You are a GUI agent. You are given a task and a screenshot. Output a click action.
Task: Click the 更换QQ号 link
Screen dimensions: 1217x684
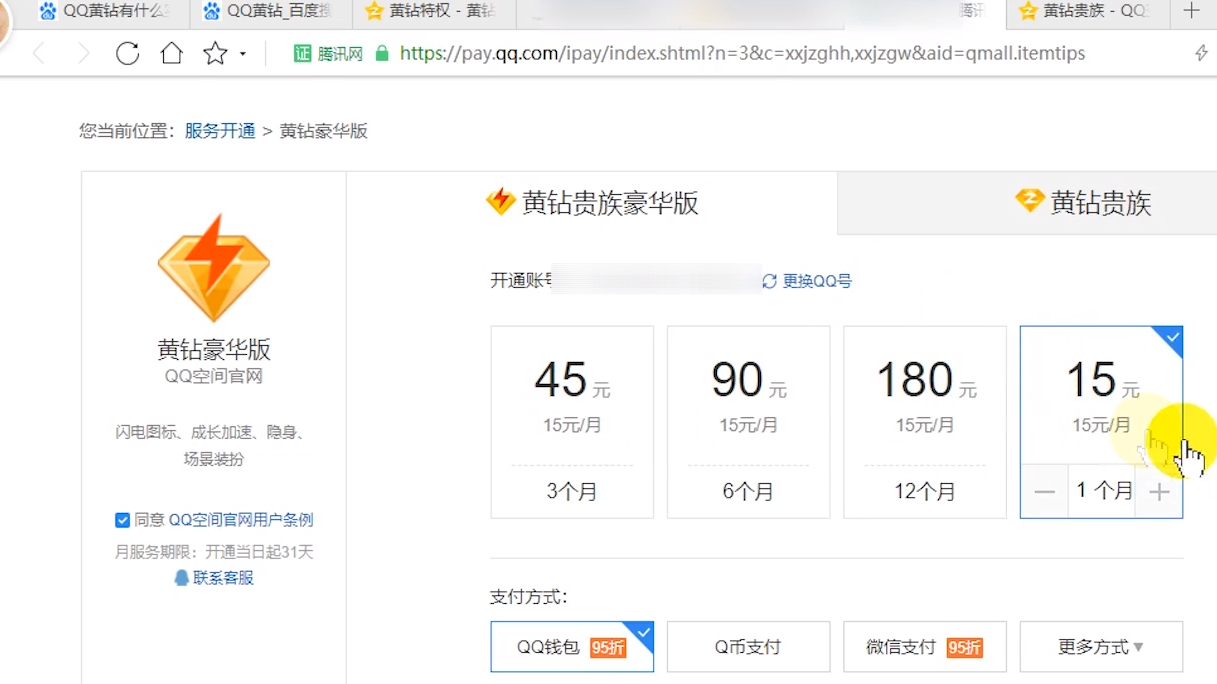817,281
